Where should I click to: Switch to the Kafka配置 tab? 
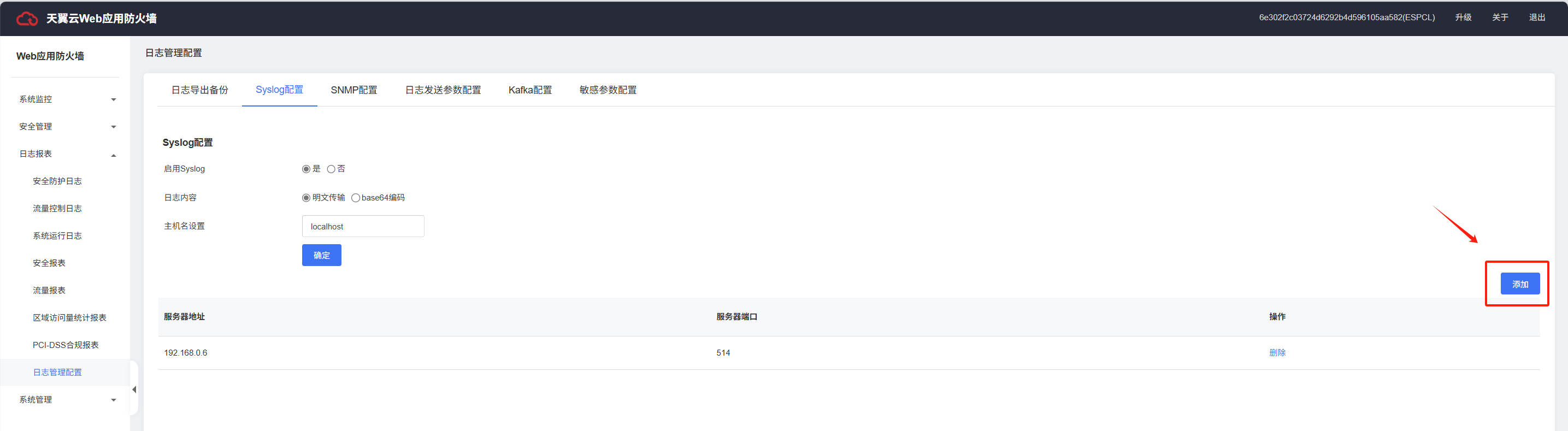(x=530, y=90)
